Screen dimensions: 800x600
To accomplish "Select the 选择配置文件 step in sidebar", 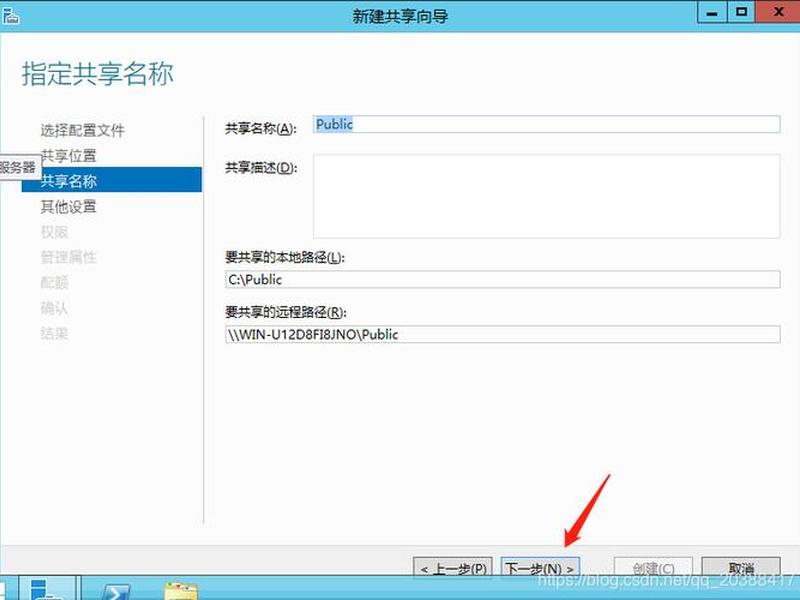I will pos(83,131).
